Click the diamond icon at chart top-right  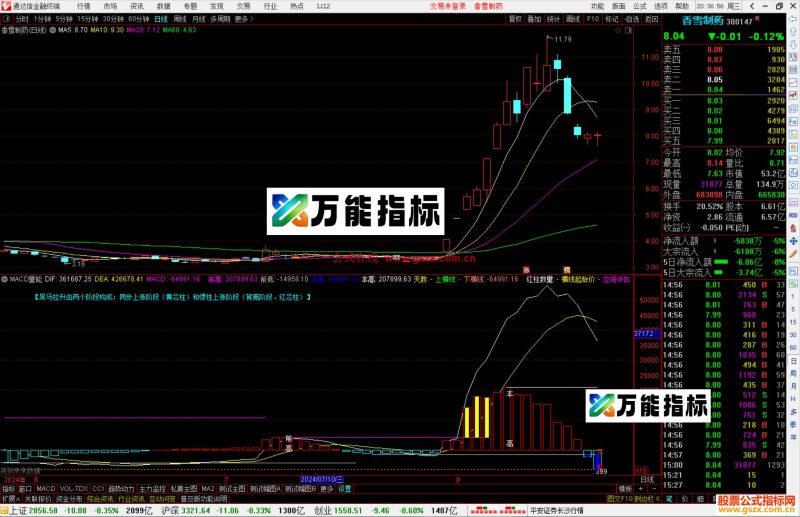618,30
